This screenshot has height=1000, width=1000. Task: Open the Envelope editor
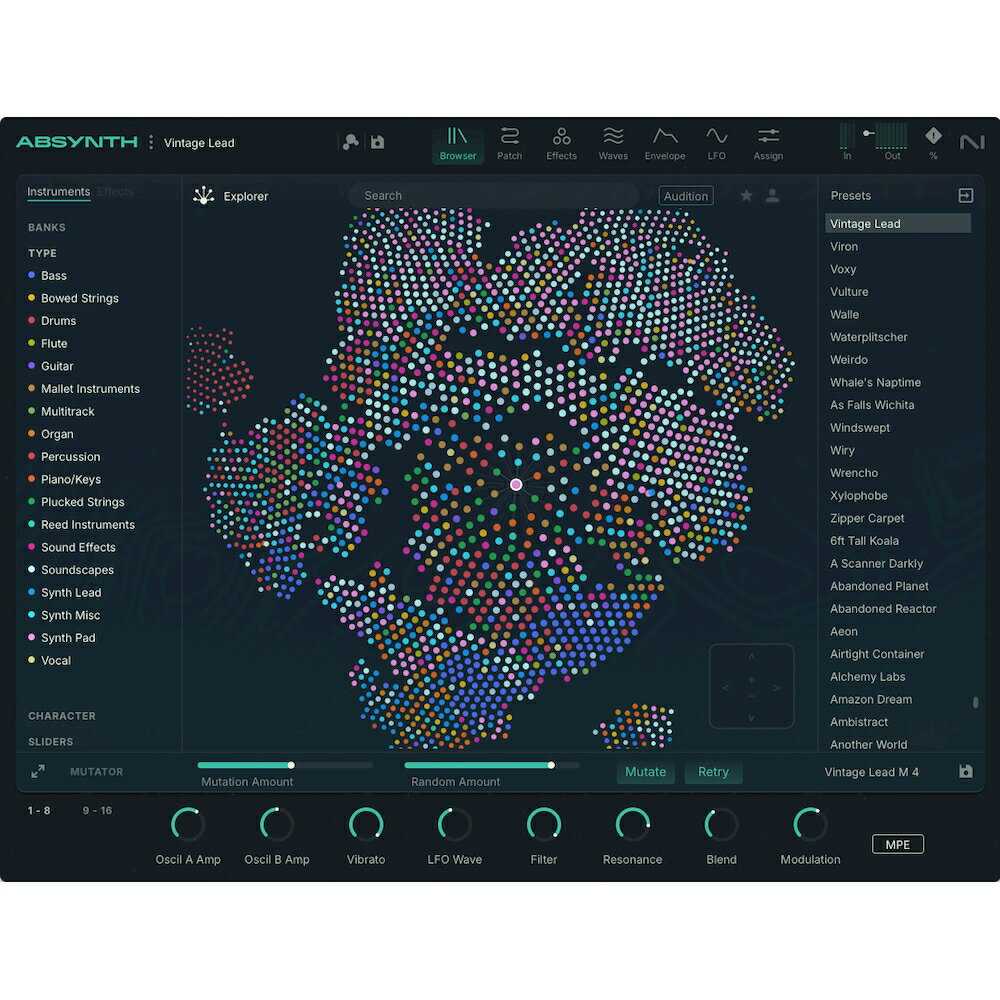point(665,142)
